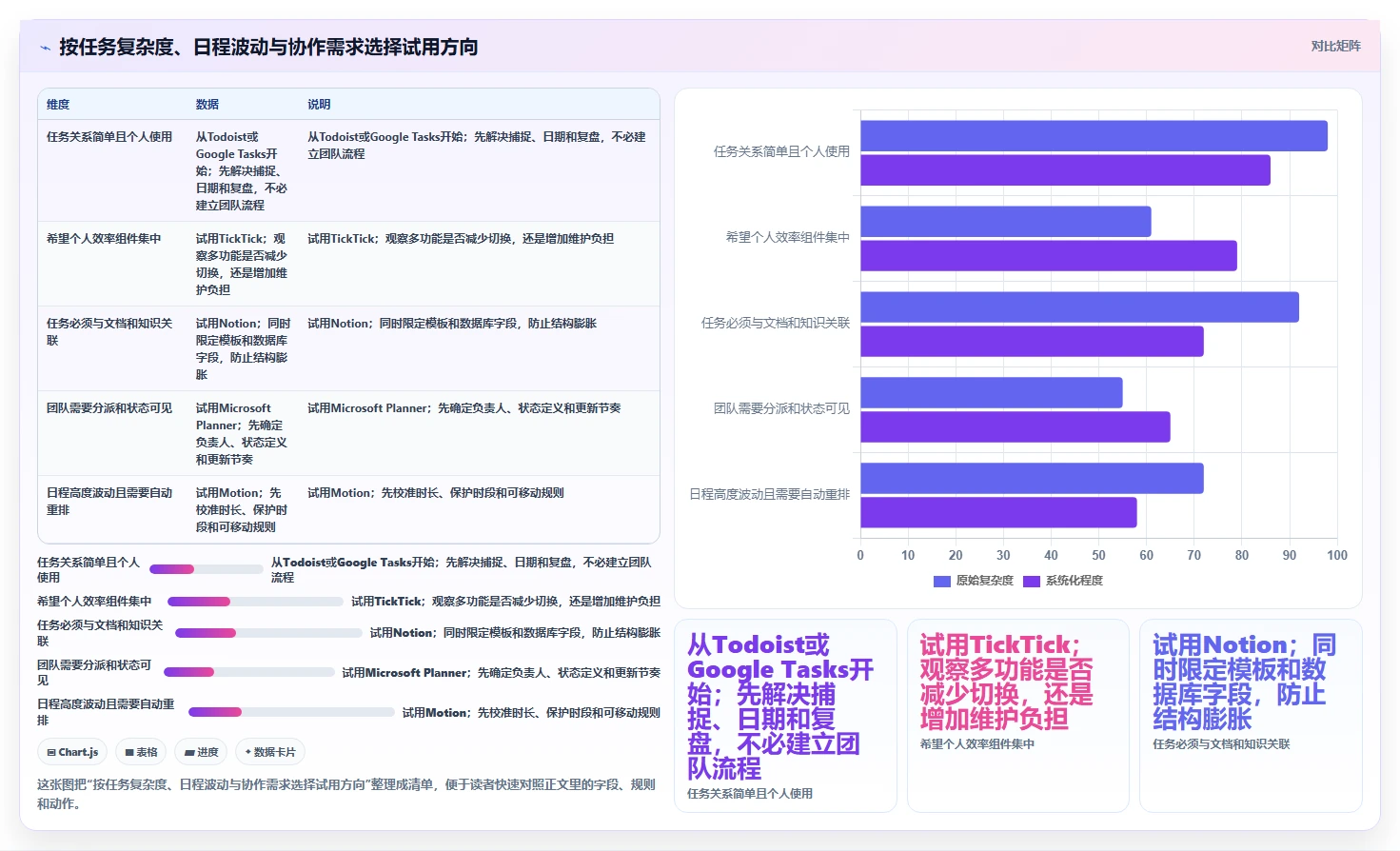Click purple 系统化程度 bar for 希望个人效率组件集中
This screenshot has height=851, width=1400.
(x=1049, y=255)
